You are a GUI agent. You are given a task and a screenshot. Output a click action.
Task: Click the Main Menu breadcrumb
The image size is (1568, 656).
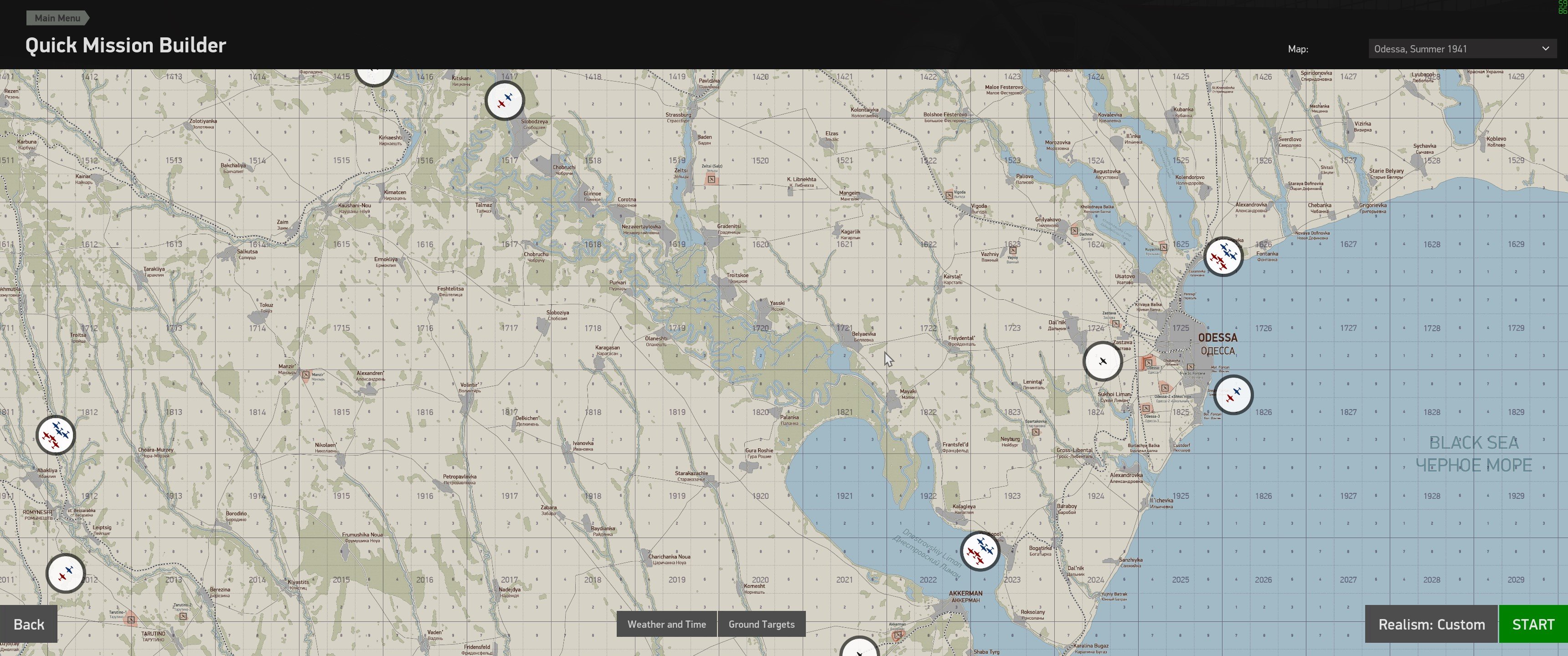coord(57,18)
